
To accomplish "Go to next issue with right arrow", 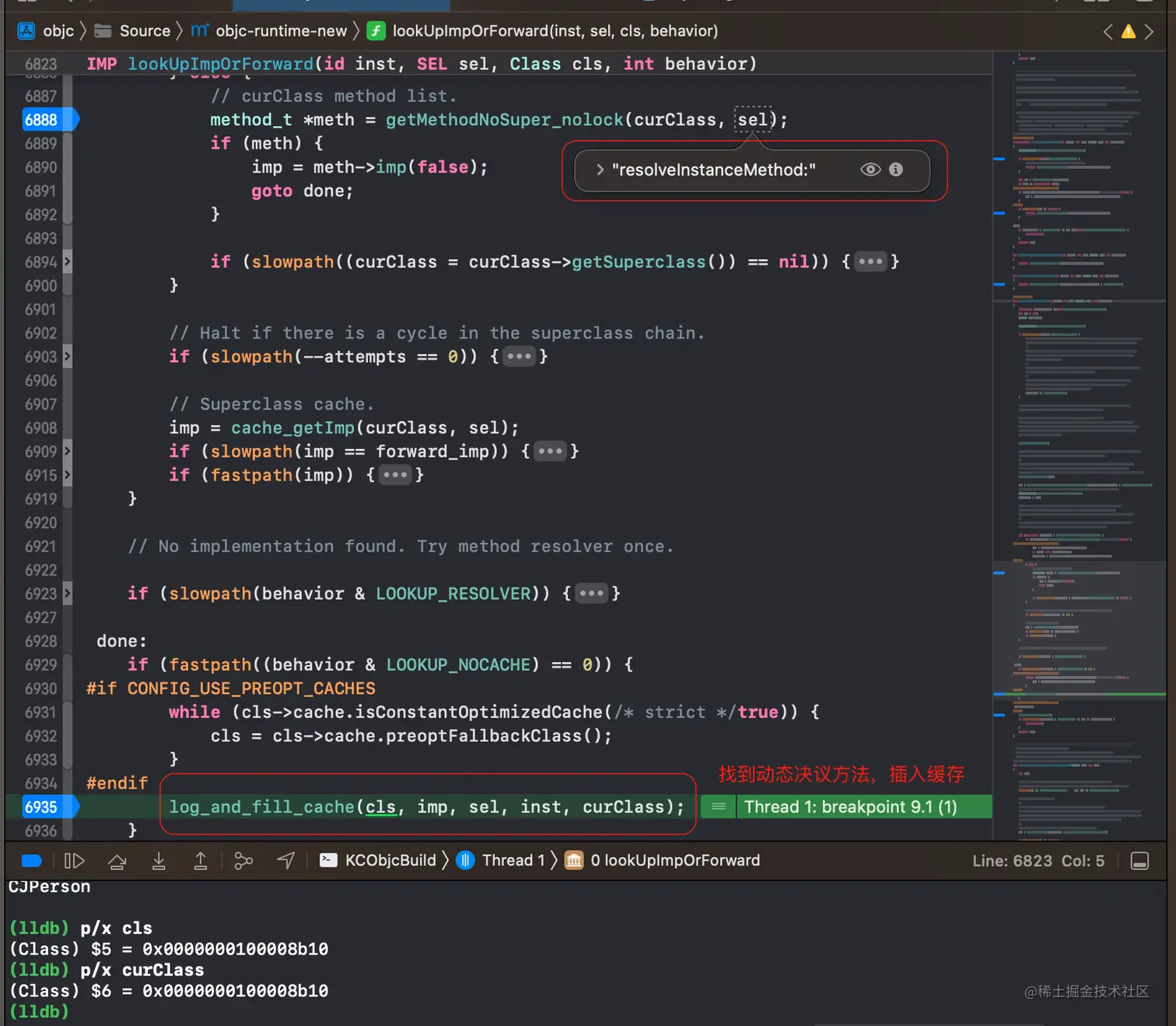I will point(1149,32).
